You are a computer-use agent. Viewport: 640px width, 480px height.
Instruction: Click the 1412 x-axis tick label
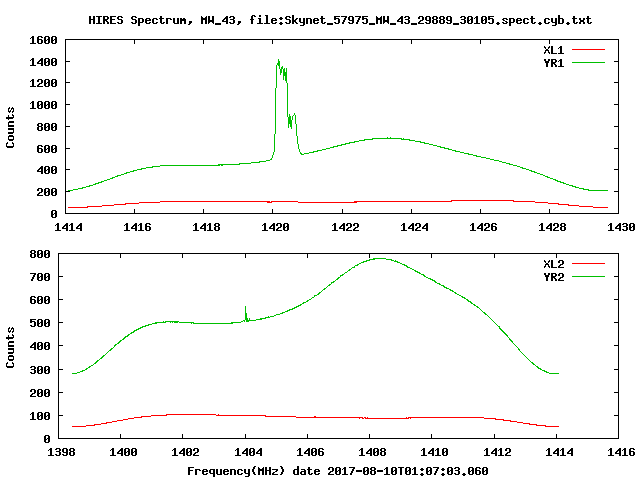click(497, 452)
